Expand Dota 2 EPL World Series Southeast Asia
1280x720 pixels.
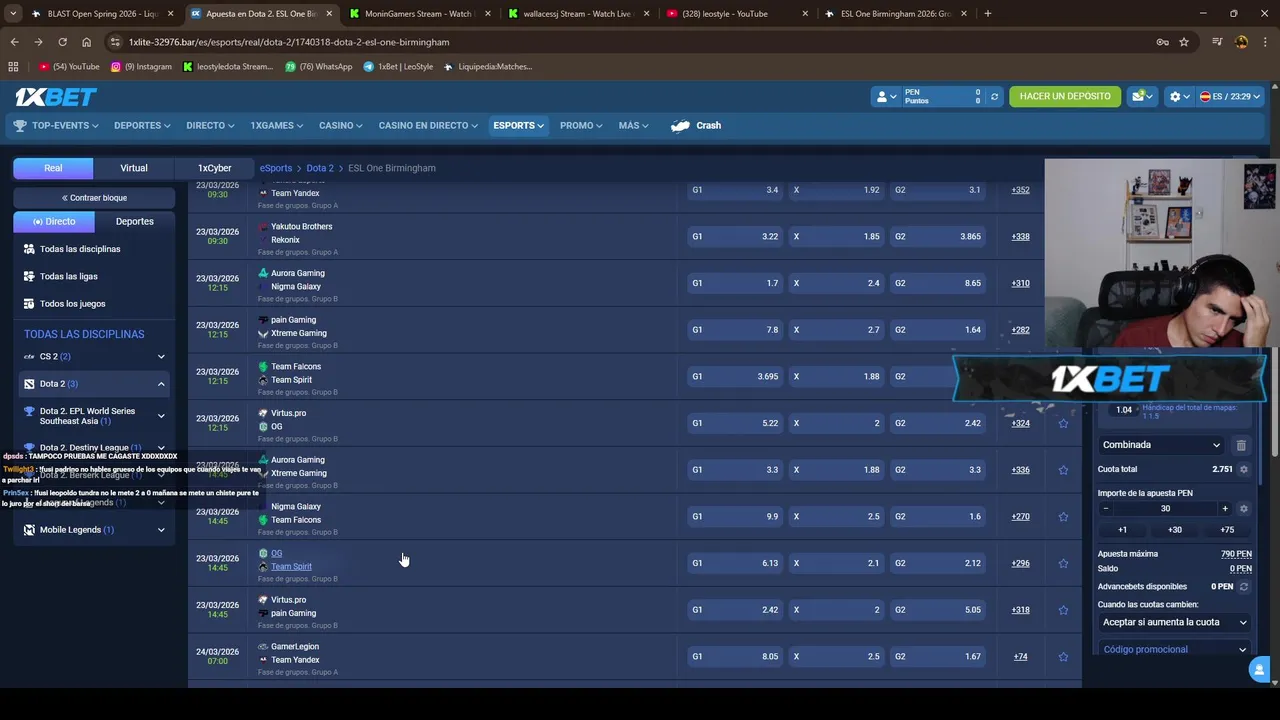(161, 416)
